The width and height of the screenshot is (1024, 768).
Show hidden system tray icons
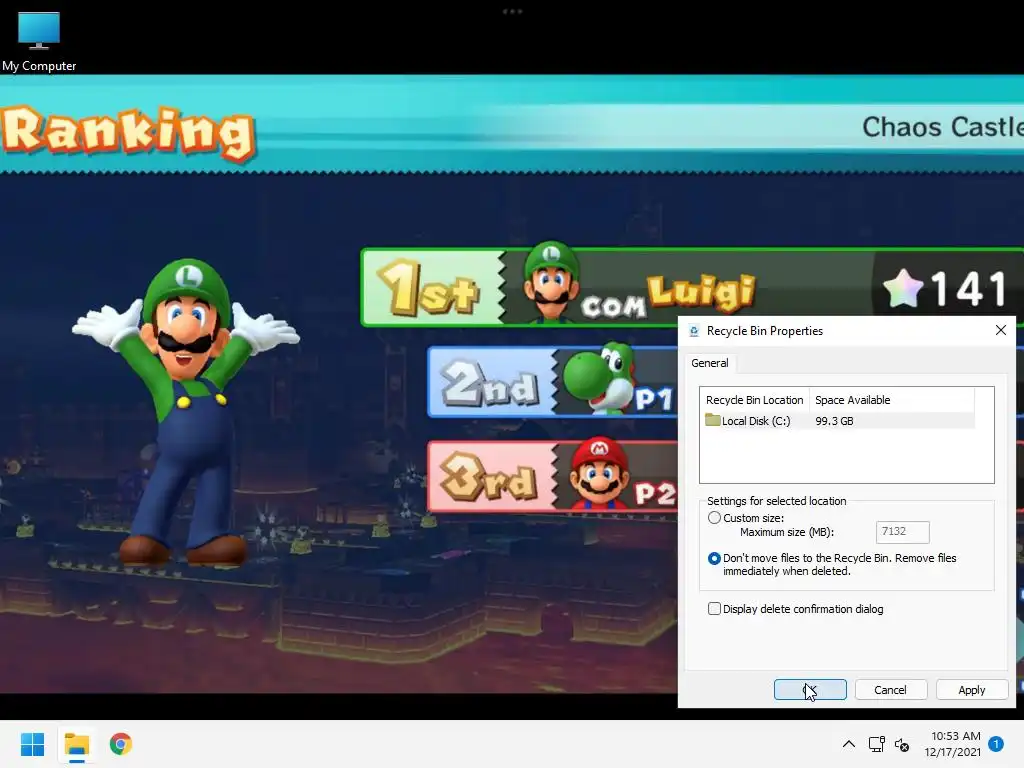848,744
